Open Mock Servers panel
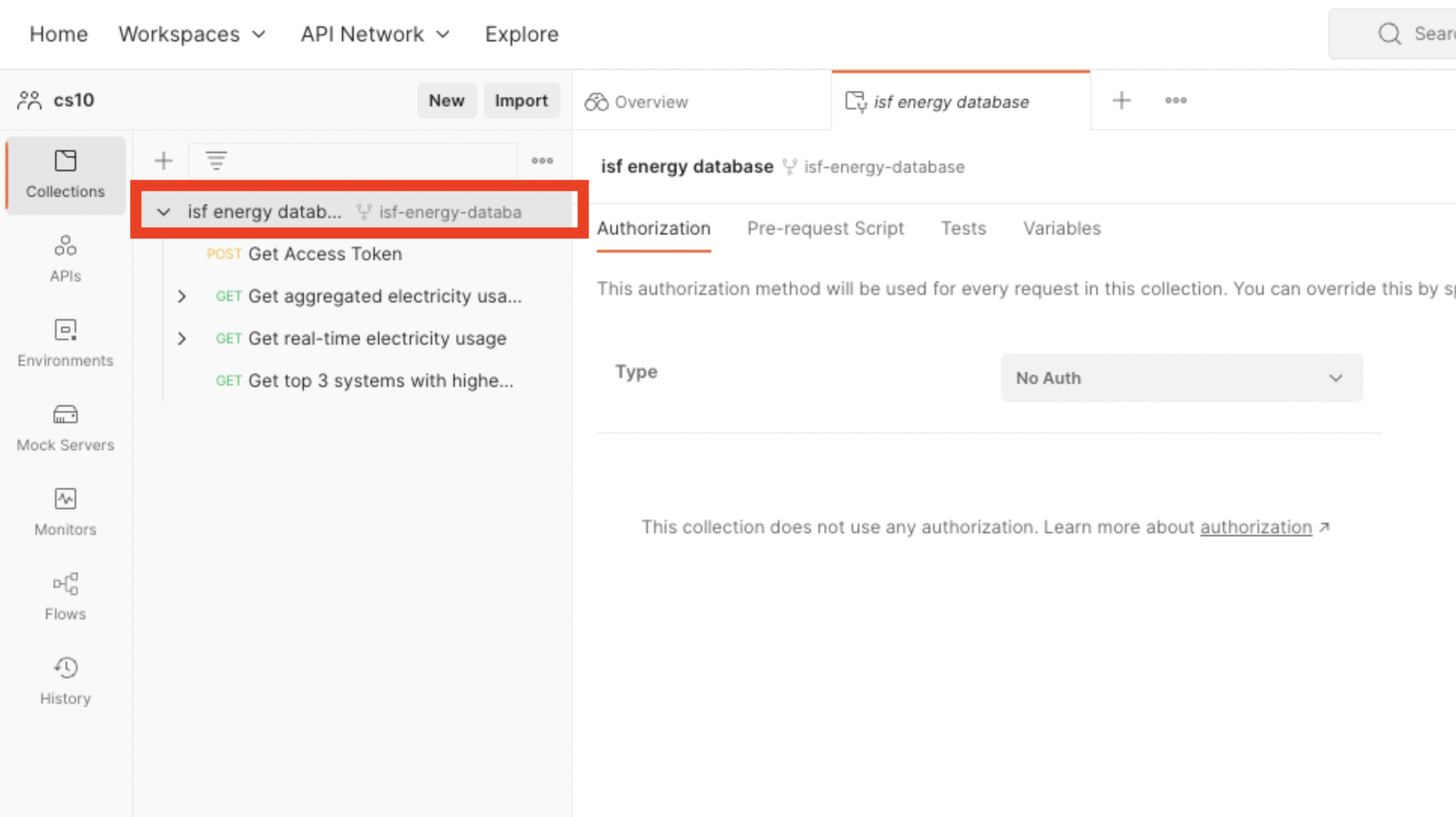The height and width of the screenshot is (817, 1456). coord(66,428)
